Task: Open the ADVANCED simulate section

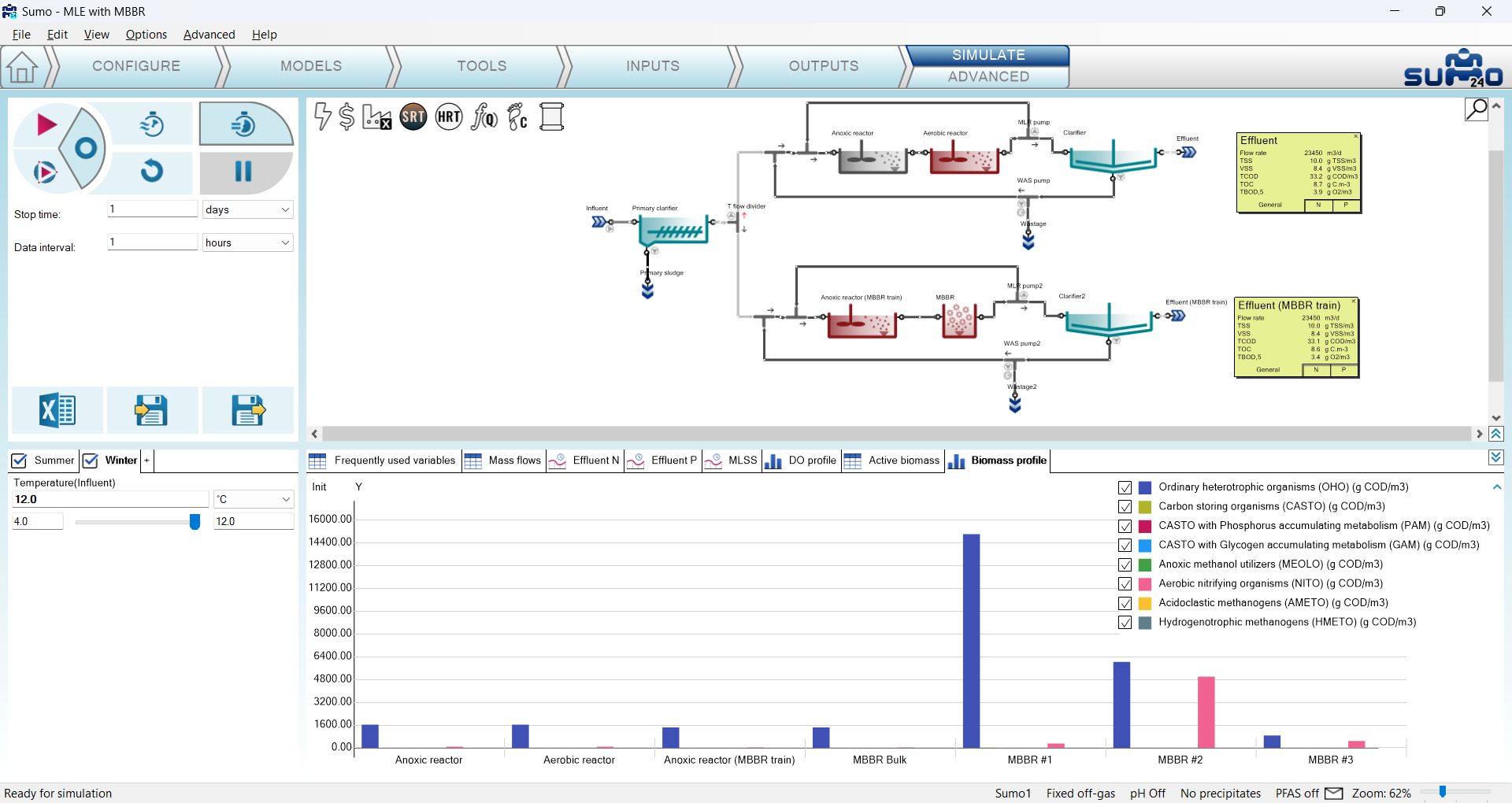Action: coord(988,77)
